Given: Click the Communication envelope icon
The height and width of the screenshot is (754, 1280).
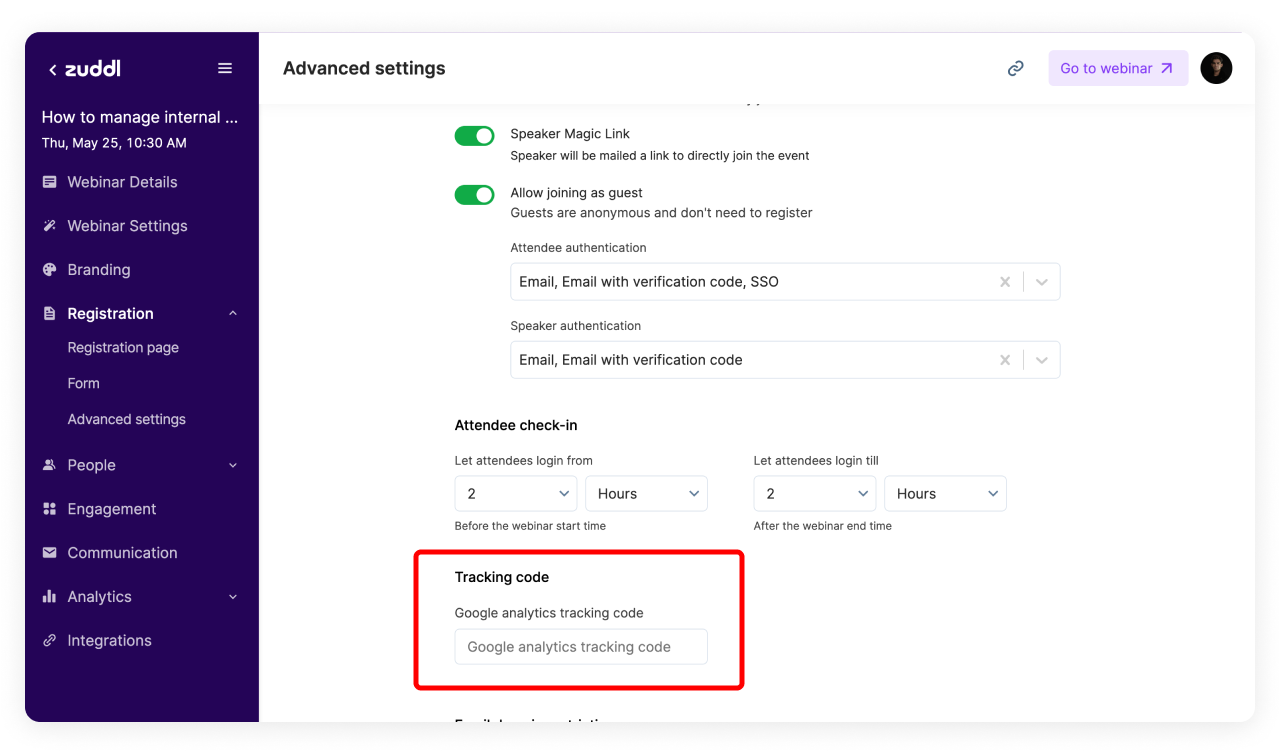Looking at the screenshot, I should 49,553.
